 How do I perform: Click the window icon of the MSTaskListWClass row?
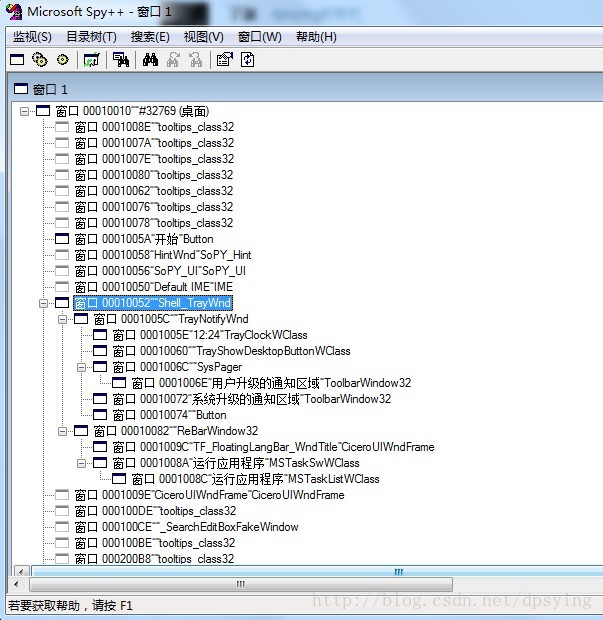click(x=119, y=479)
